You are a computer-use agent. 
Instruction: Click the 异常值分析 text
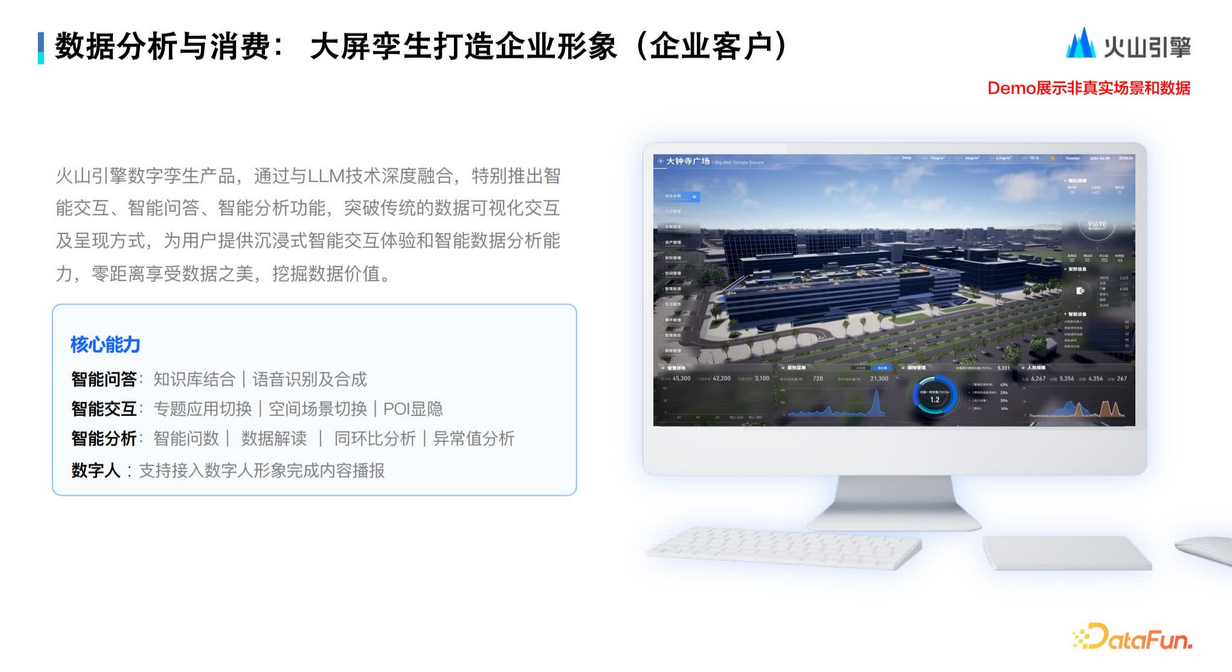[474, 438]
